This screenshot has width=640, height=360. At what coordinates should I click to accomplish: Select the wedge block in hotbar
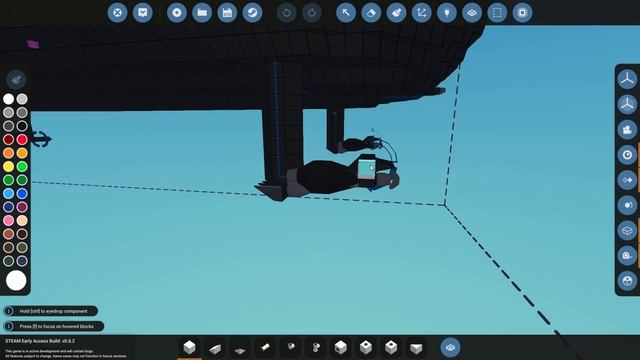[215, 348]
